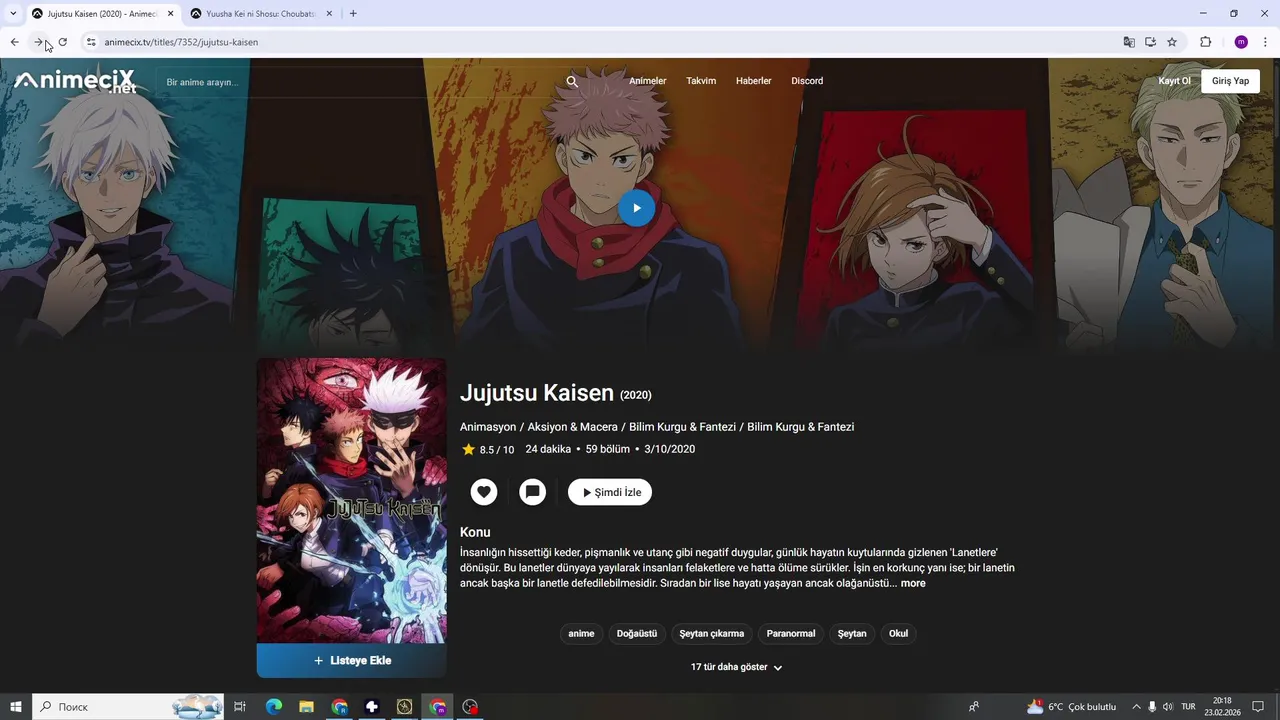Show hidden tray icons chevron
The image size is (1280, 720).
pyautogui.click(x=1136, y=707)
